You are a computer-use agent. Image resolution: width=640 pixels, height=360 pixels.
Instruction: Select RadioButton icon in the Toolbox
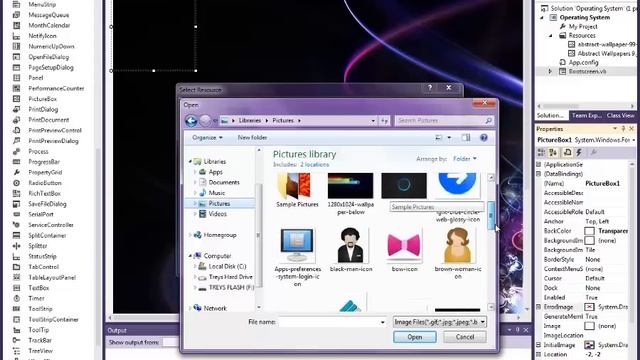pos(16,183)
